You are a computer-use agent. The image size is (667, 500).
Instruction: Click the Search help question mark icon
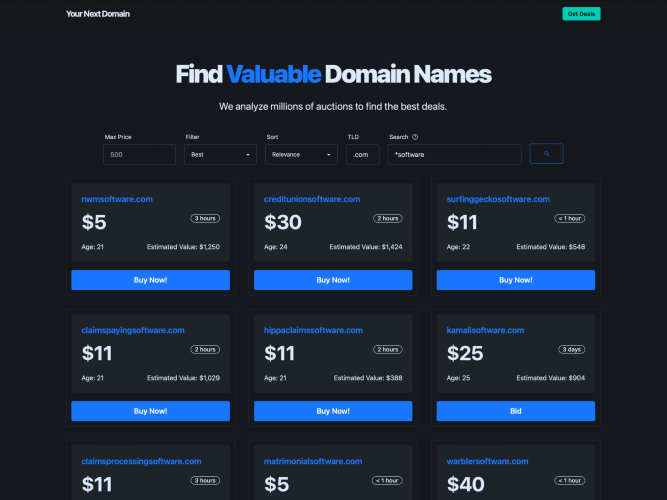coord(415,137)
